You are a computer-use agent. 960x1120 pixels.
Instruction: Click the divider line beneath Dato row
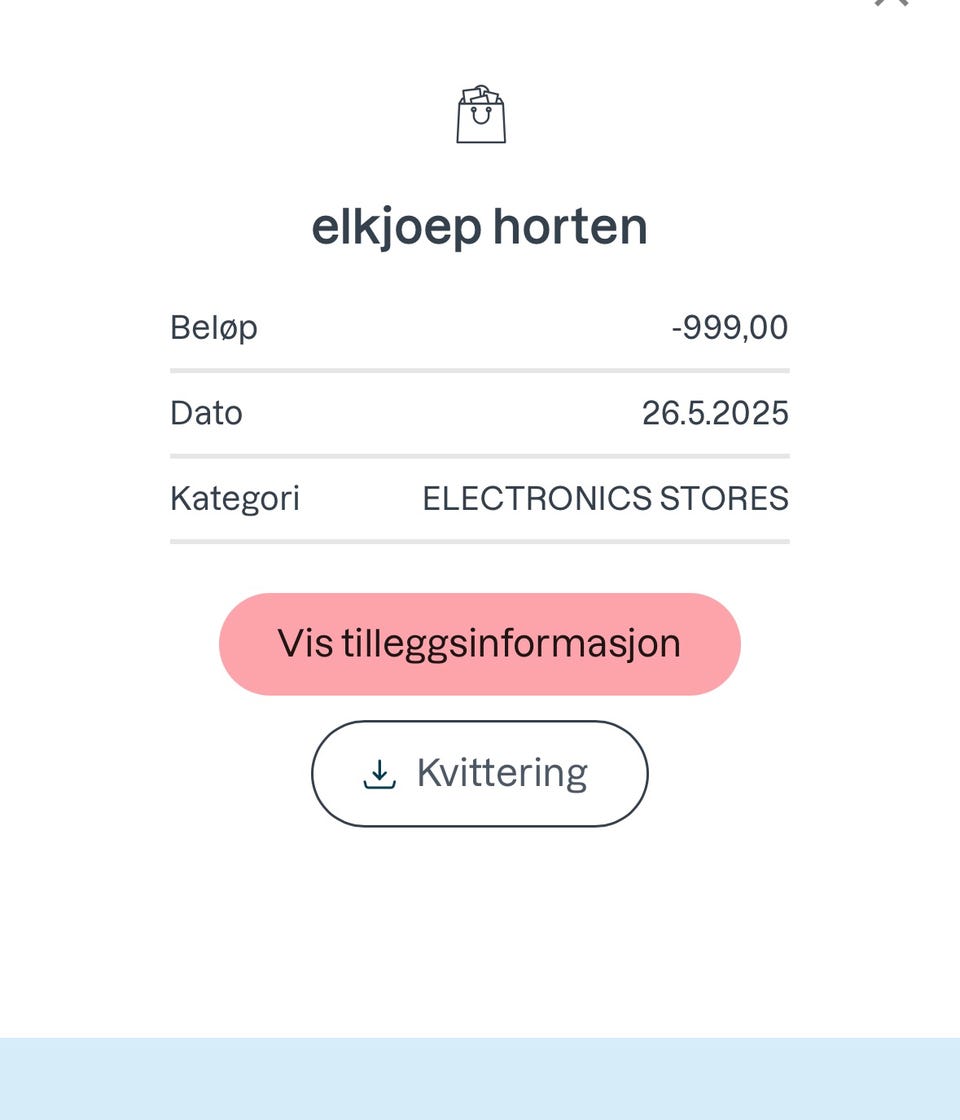click(x=480, y=456)
